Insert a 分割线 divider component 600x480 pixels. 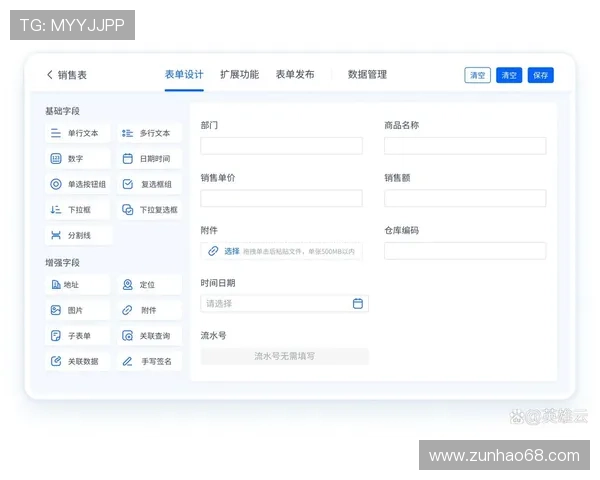pos(78,235)
